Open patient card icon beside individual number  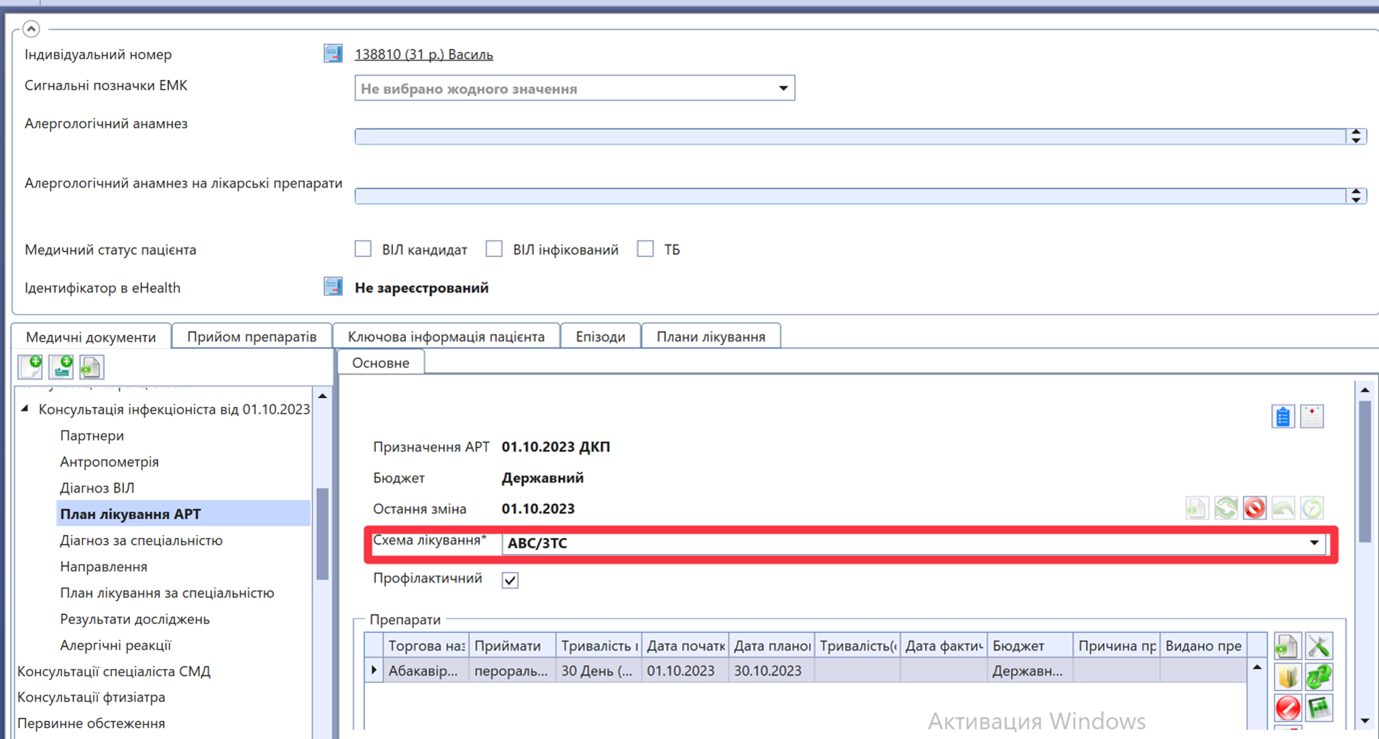point(333,54)
